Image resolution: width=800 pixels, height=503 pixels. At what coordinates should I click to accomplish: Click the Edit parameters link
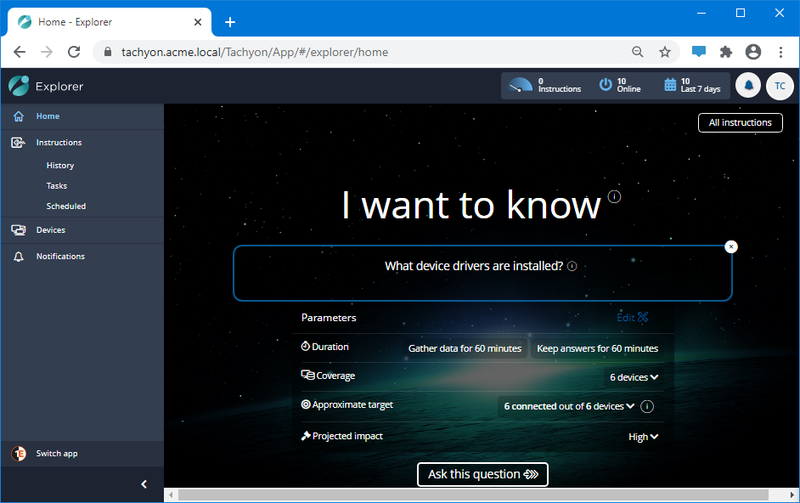coord(632,317)
